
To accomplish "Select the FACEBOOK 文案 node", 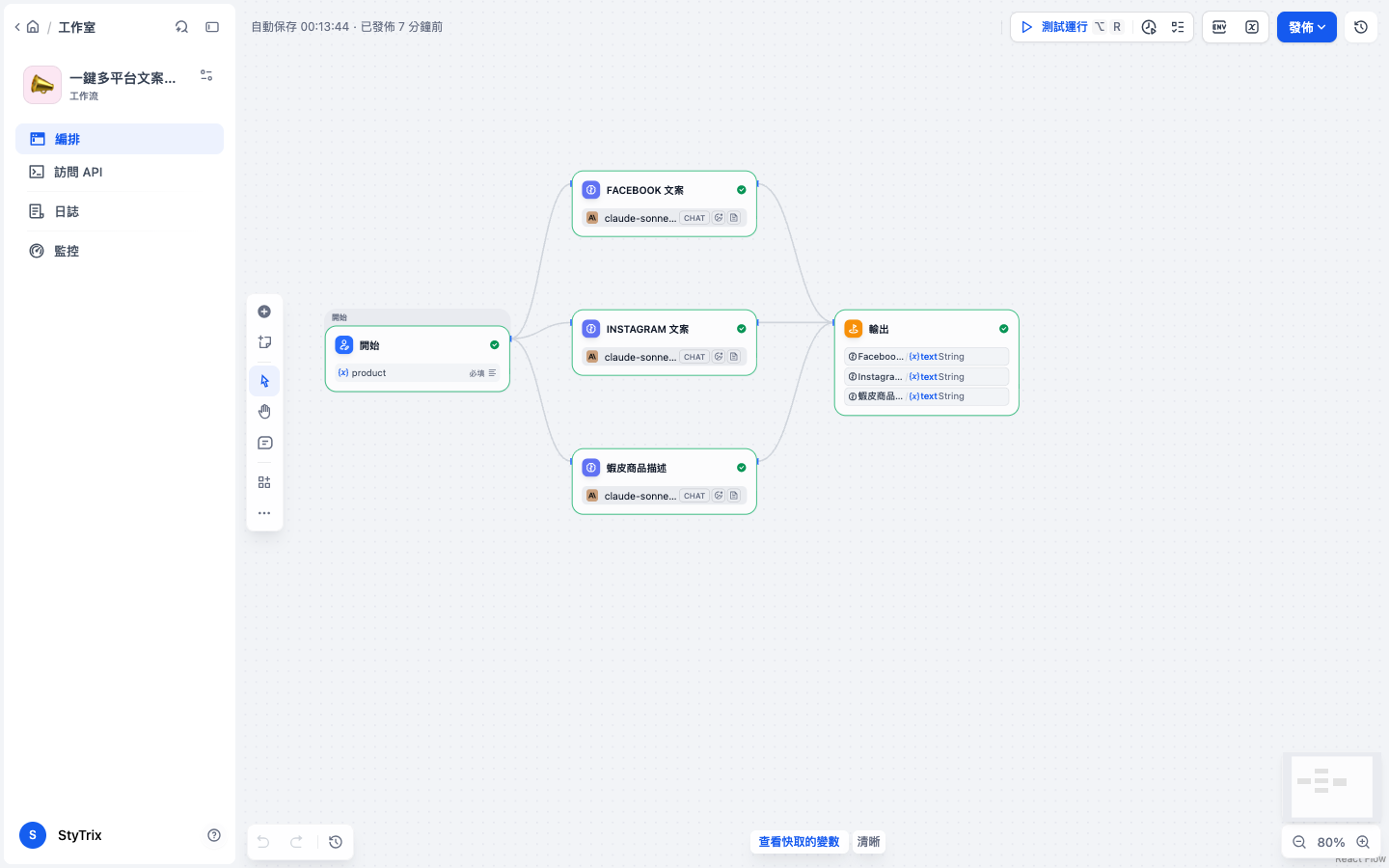I will [665, 203].
